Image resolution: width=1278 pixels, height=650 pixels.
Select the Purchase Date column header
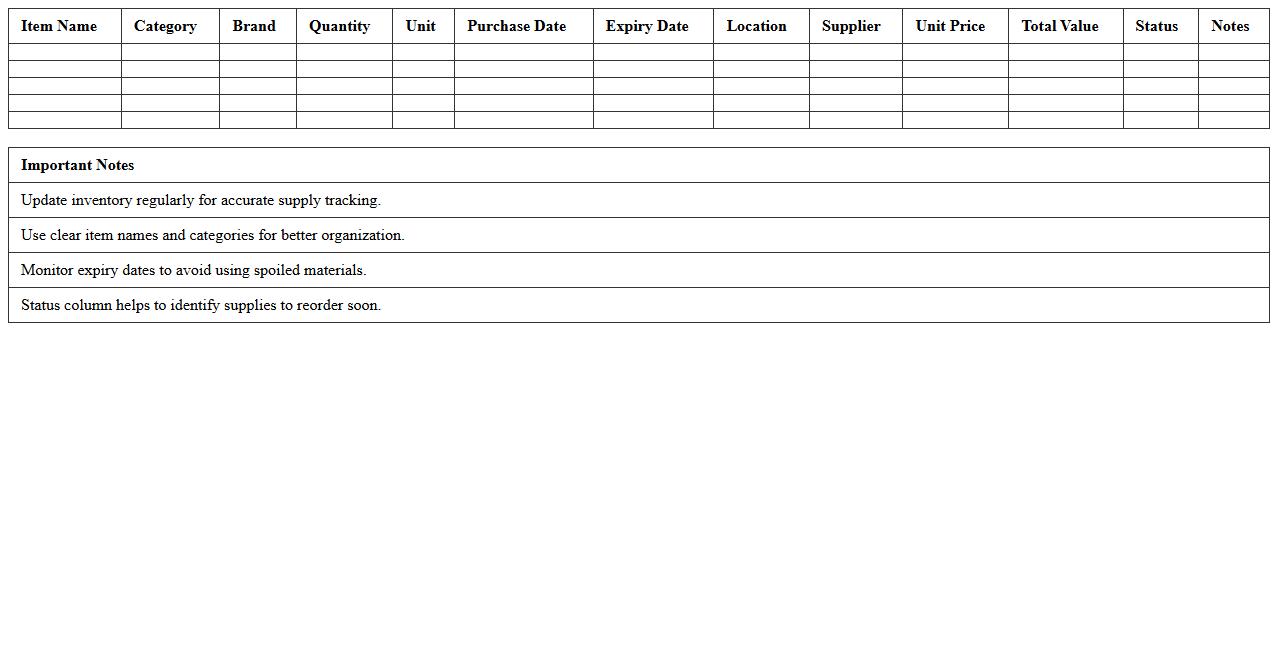click(516, 26)
